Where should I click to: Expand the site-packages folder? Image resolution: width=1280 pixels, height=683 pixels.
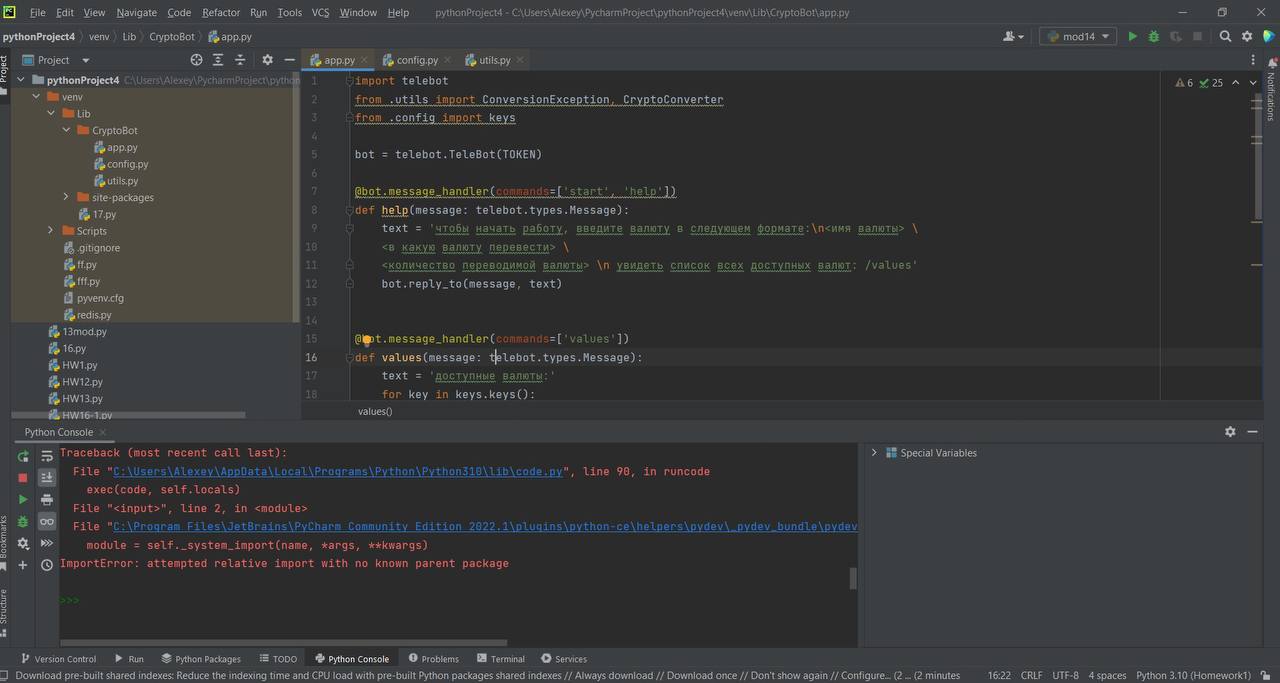66,197
